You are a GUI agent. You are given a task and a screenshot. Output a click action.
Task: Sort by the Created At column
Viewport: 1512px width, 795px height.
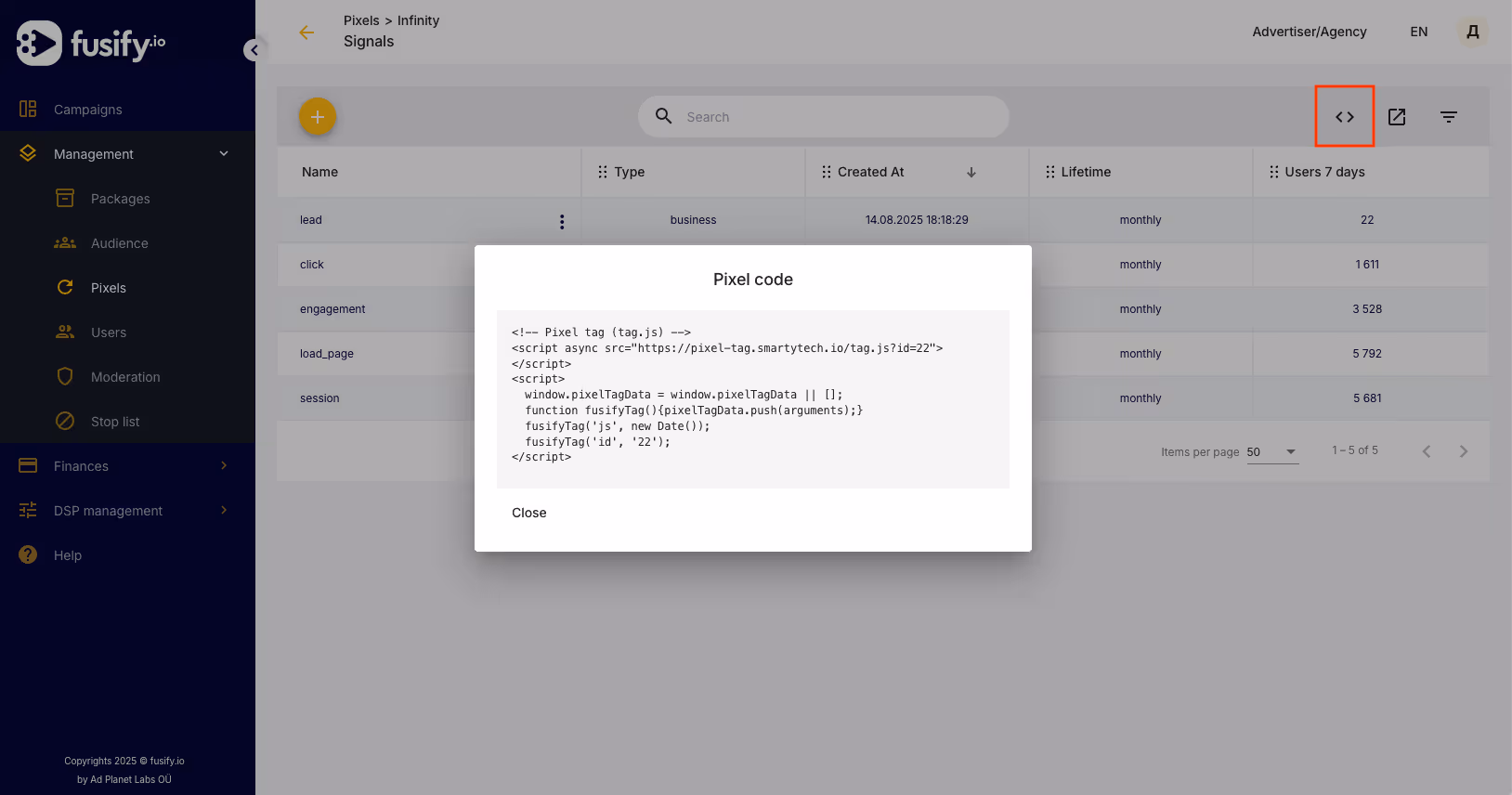pyautogui.click(x=871, y=172)
